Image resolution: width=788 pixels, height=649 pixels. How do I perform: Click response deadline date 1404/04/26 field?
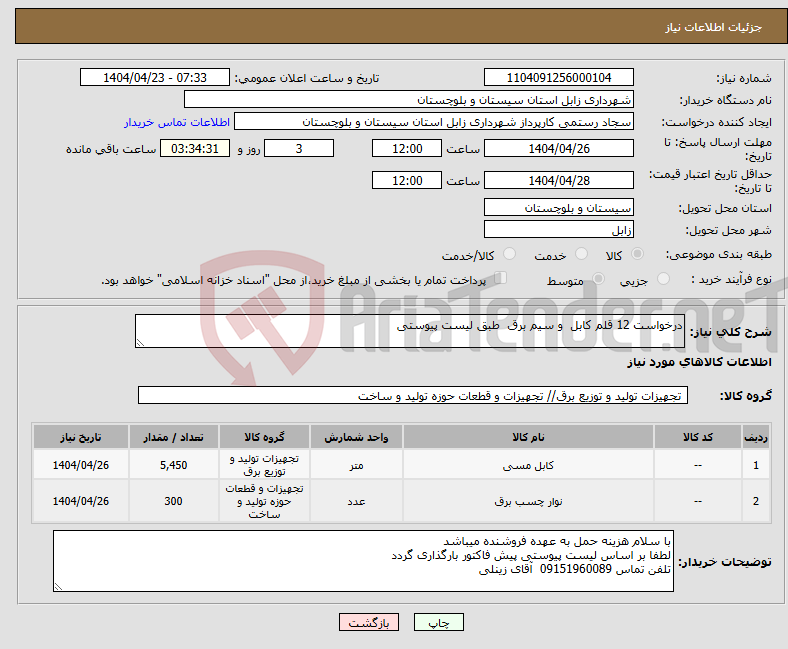558,148
